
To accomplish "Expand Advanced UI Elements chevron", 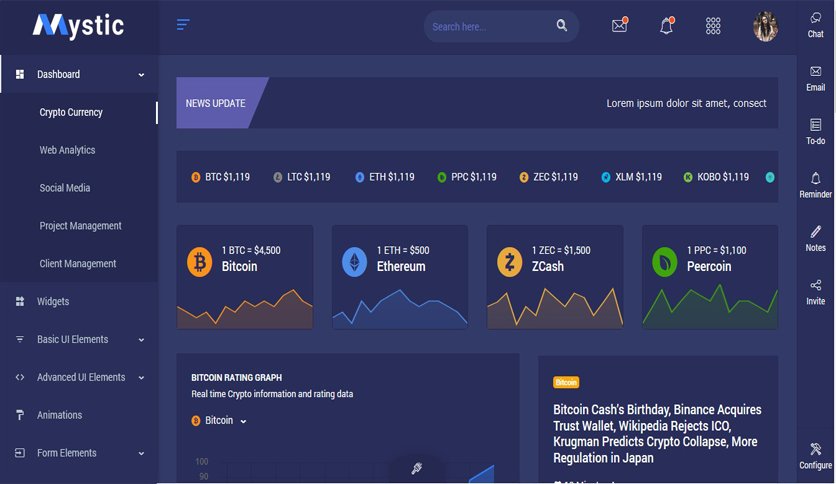I will 141,377.
